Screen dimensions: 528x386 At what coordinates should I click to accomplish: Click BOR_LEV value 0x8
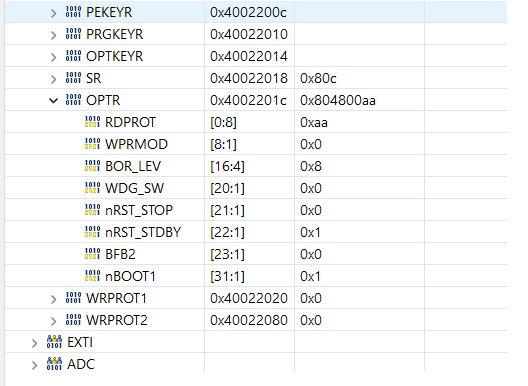[311, 166]
